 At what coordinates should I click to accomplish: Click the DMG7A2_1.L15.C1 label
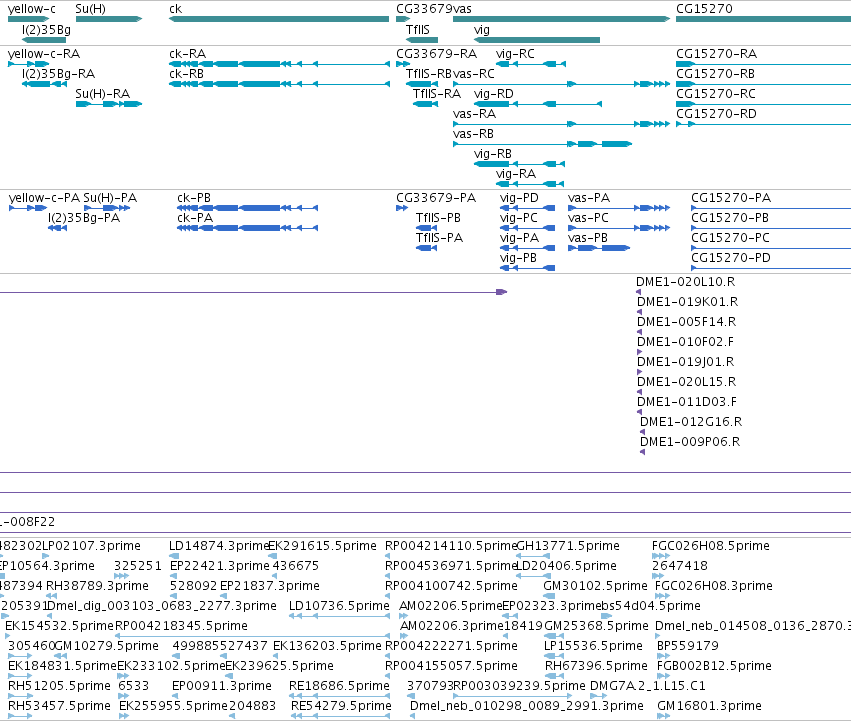(x=648, y=686)
